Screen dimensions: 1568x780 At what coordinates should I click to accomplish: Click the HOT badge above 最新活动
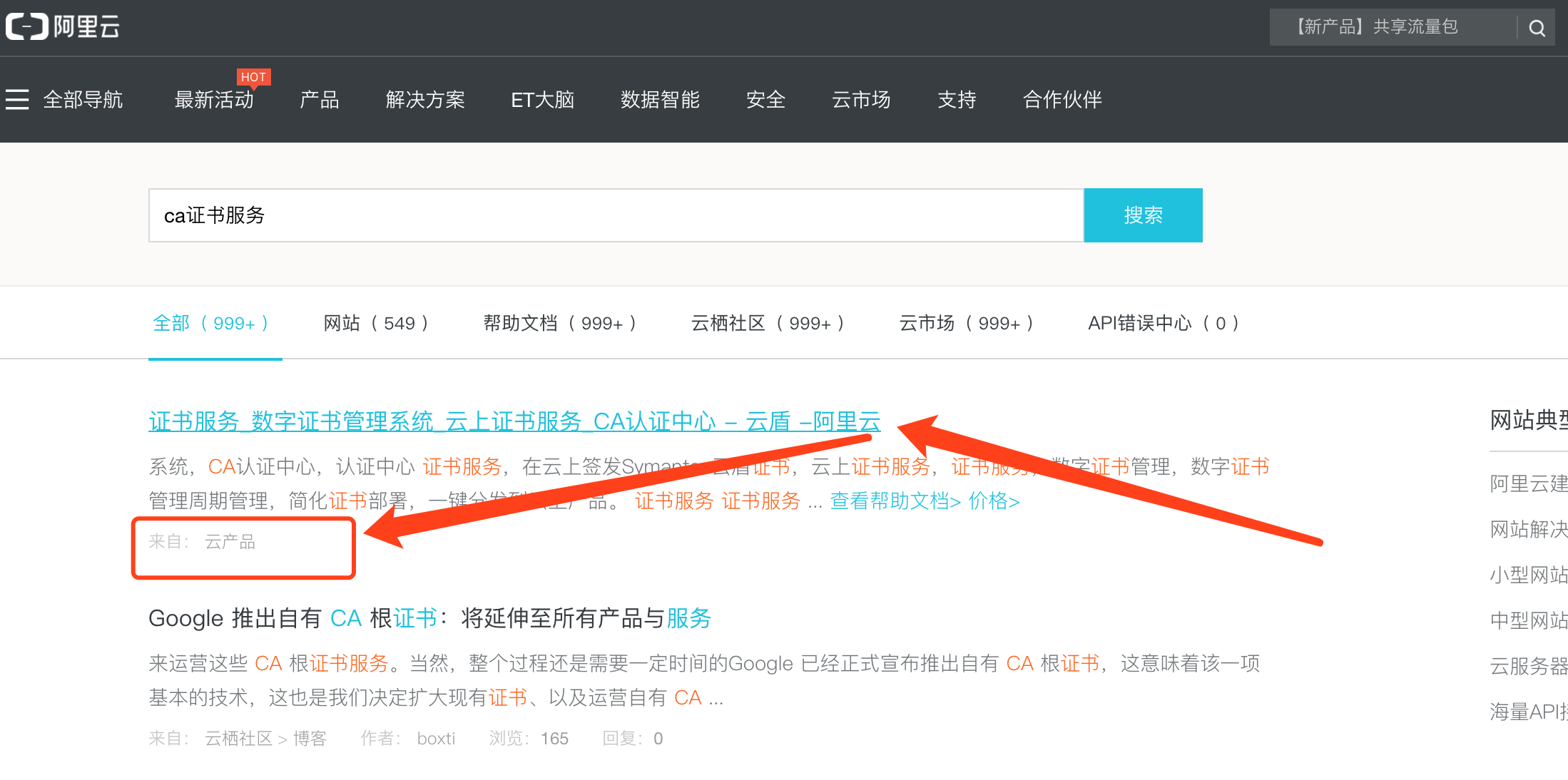coord(253,77)
